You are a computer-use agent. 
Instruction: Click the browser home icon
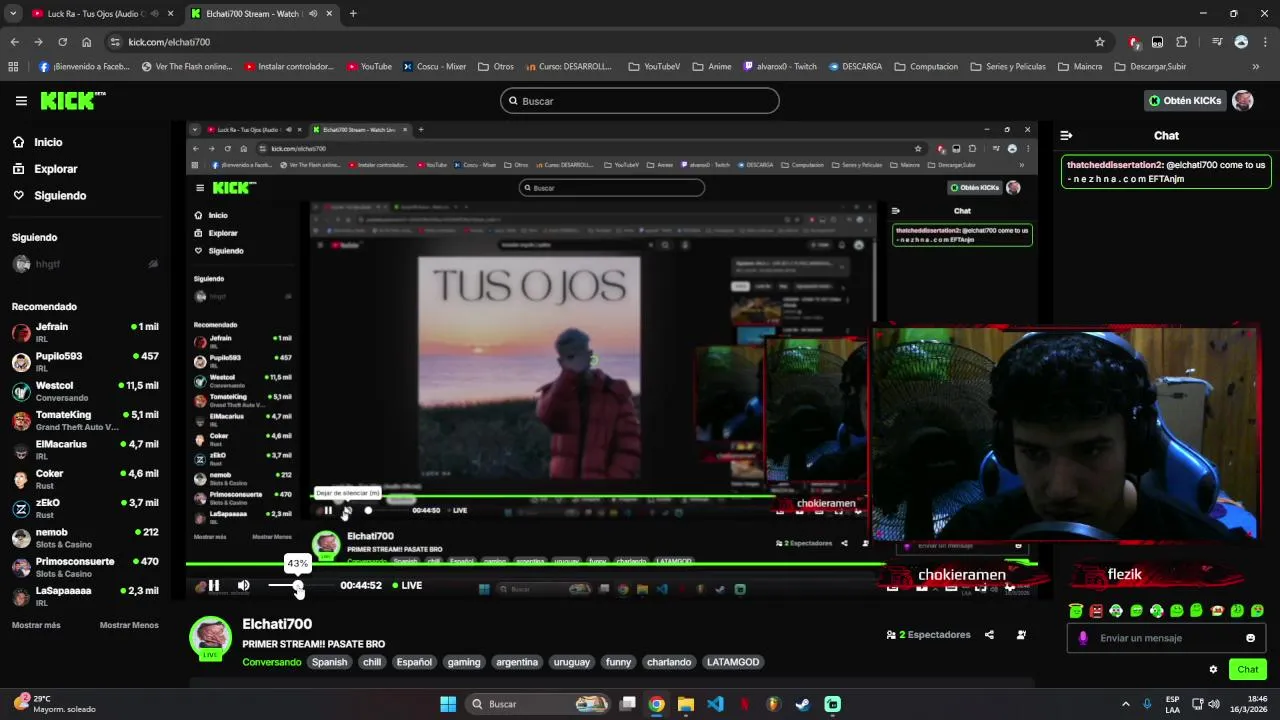[x=87, y=42]
